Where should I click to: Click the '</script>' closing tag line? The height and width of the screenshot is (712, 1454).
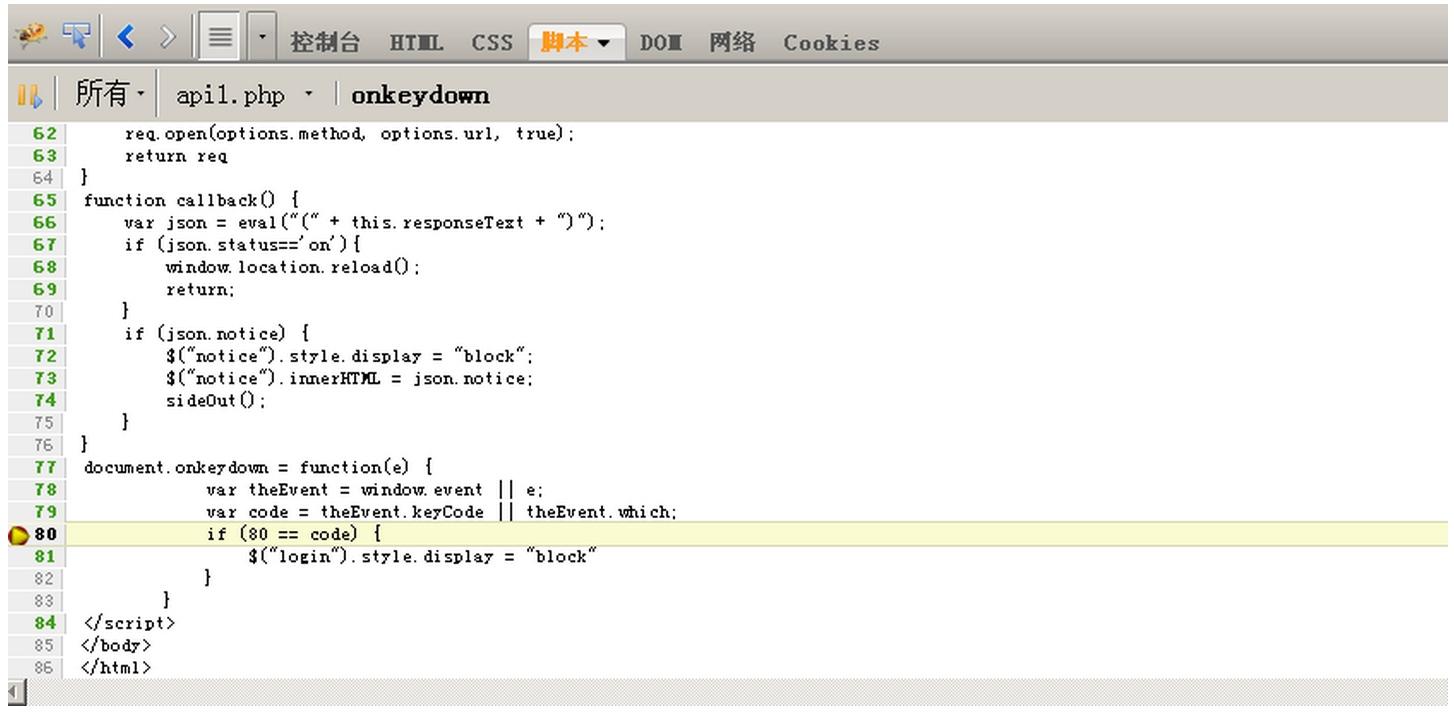[x=128, y=623]
